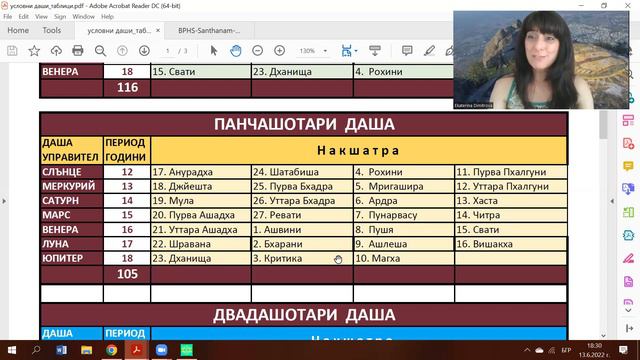Expand the left navigation pane
640x360 pixels.
[x=4, y=201]
